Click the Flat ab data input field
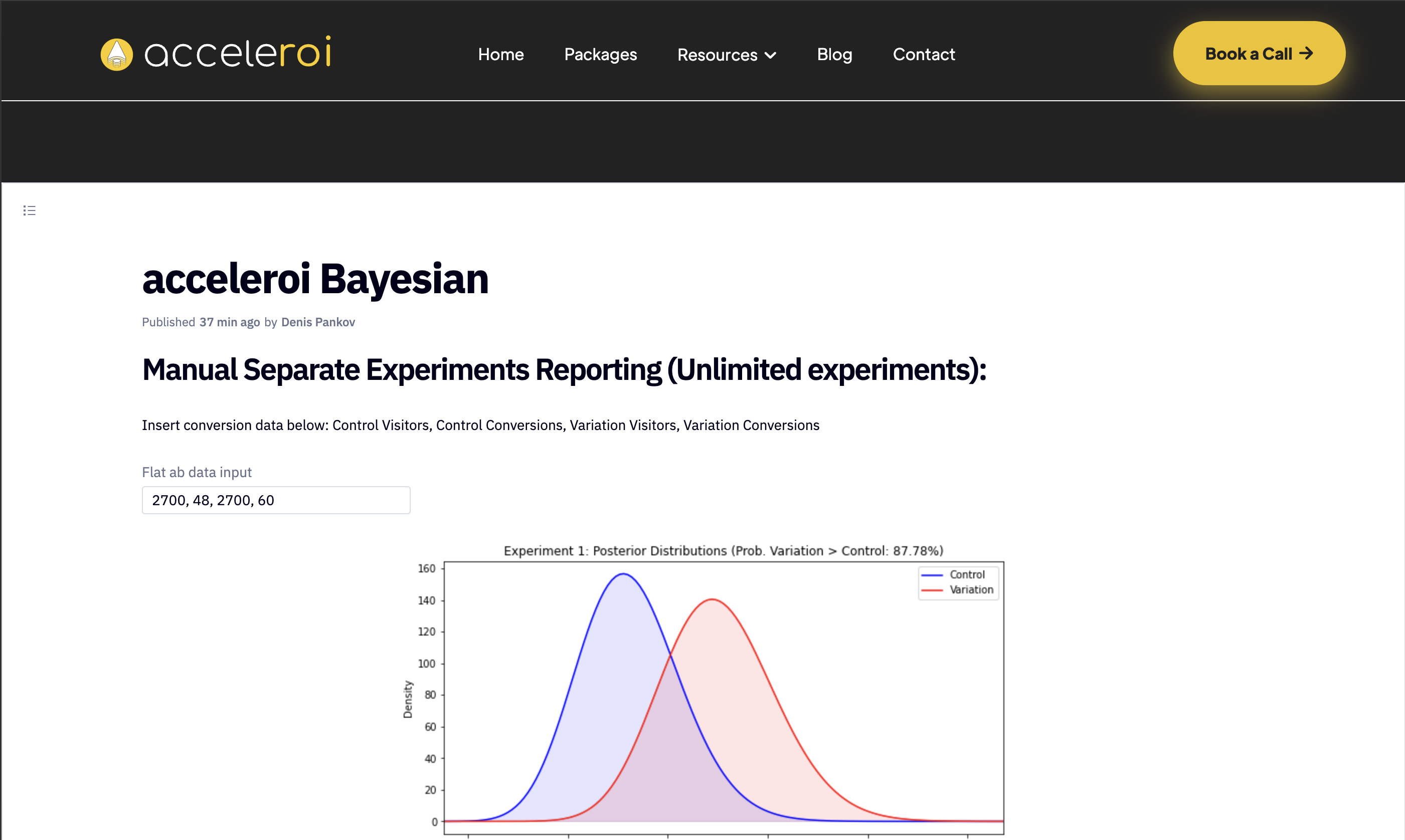Viewport: 1405px width, 840px height. click(276, 500)
